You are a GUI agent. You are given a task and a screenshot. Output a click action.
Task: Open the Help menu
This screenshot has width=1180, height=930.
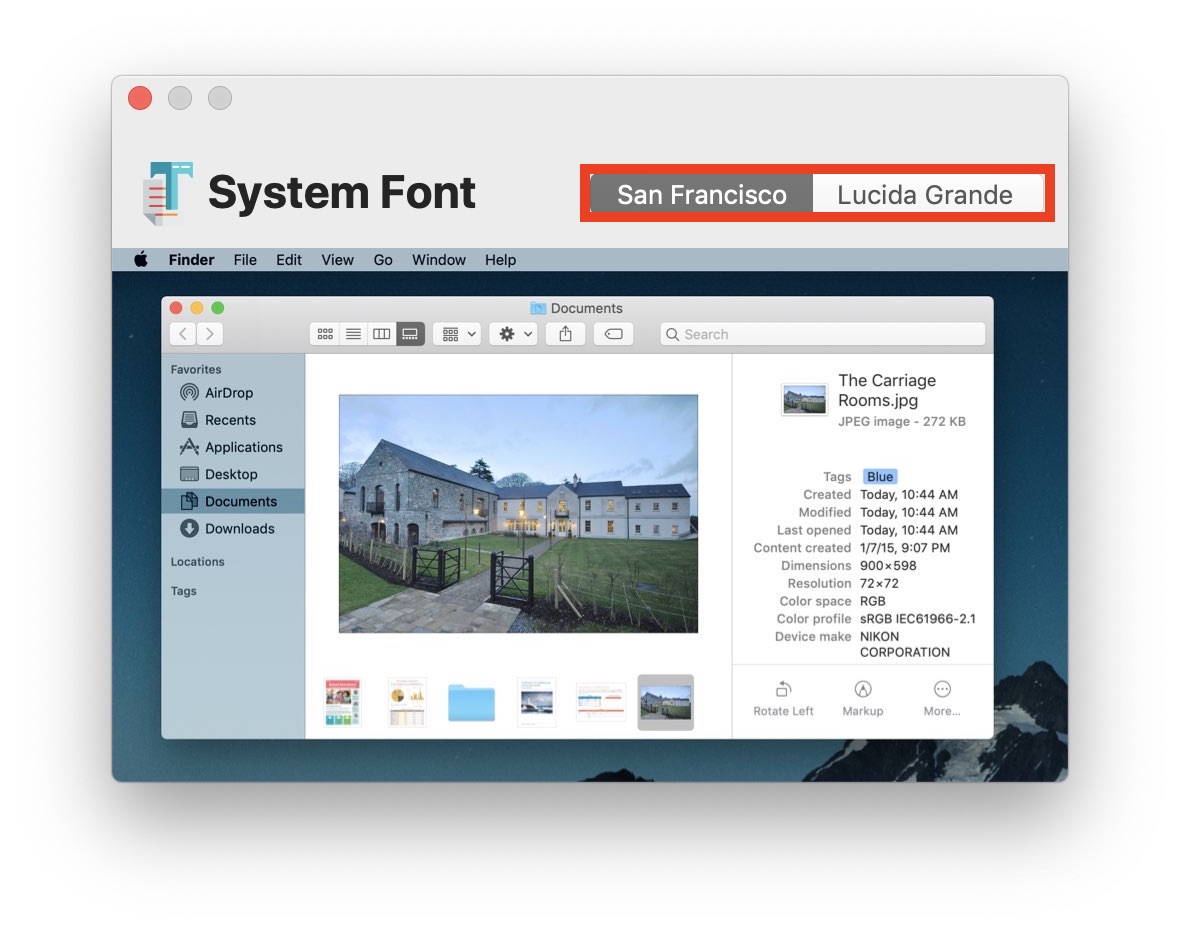click(500, 260)
